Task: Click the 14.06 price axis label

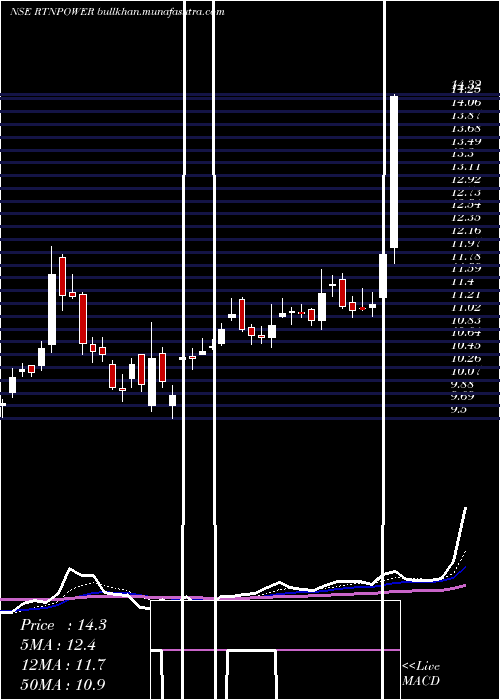Action: [466, 103]
